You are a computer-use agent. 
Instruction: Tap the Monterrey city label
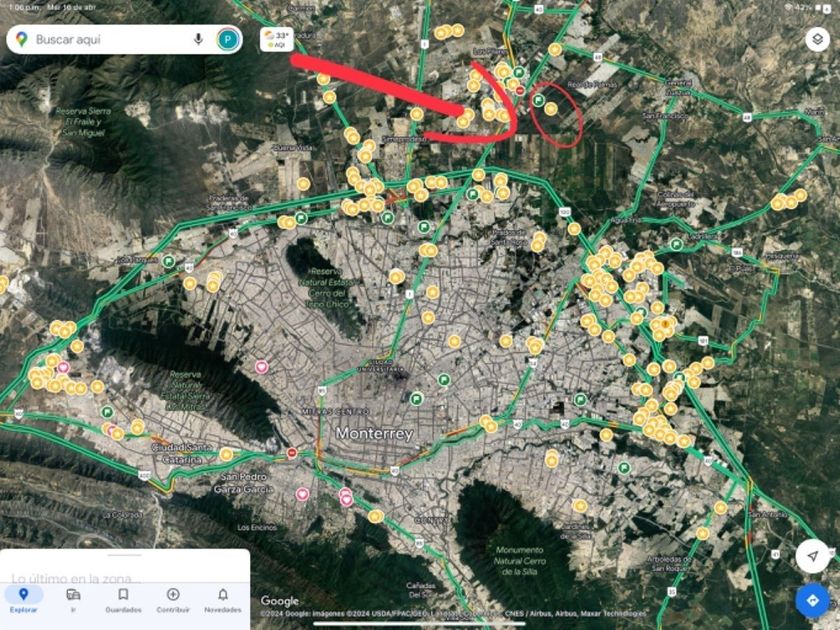pos(374,433)
